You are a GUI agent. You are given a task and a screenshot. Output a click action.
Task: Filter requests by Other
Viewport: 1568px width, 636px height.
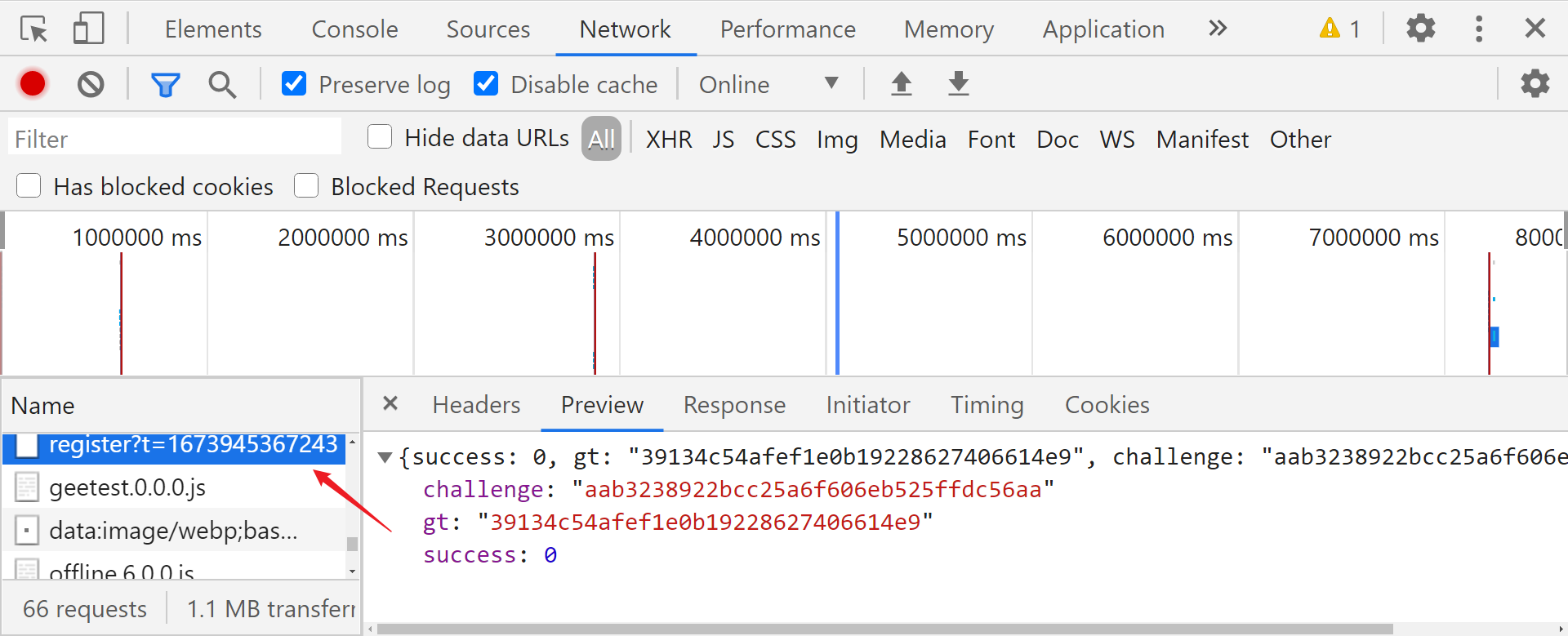(x=1300, y=140)
